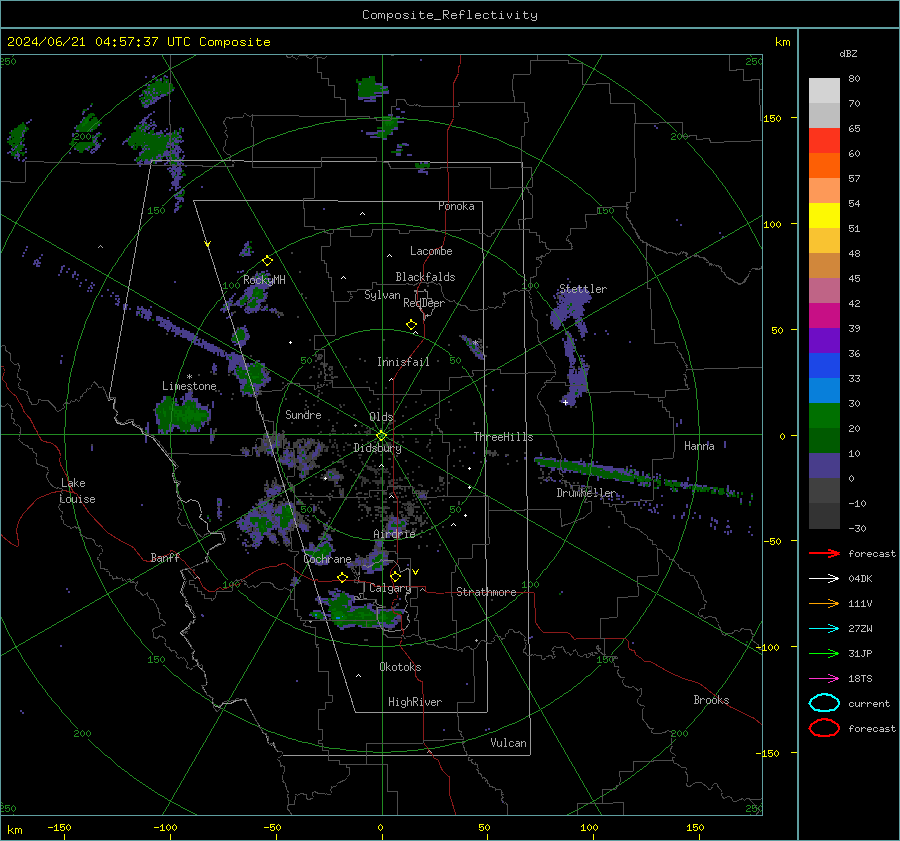Image resolution: width=900 pixels, height=841 pixels.
Task: Click the Strathmore town label
Action: (x=486, y=592)
